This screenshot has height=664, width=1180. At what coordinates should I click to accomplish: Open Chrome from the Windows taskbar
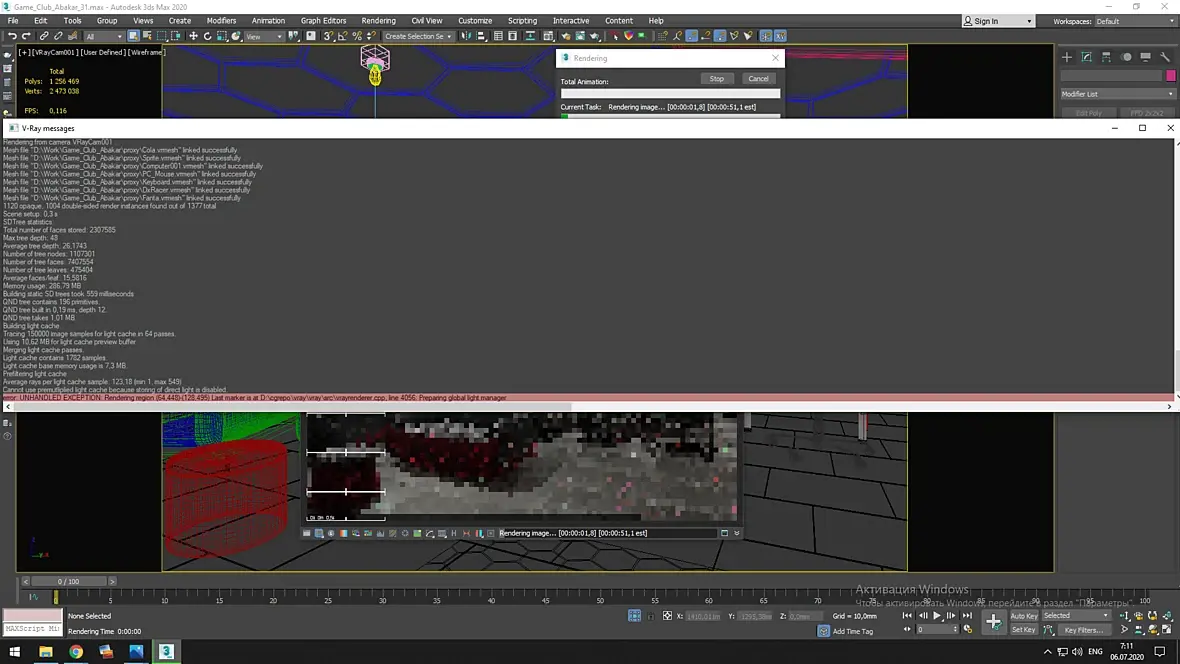(x=75, y=652)
